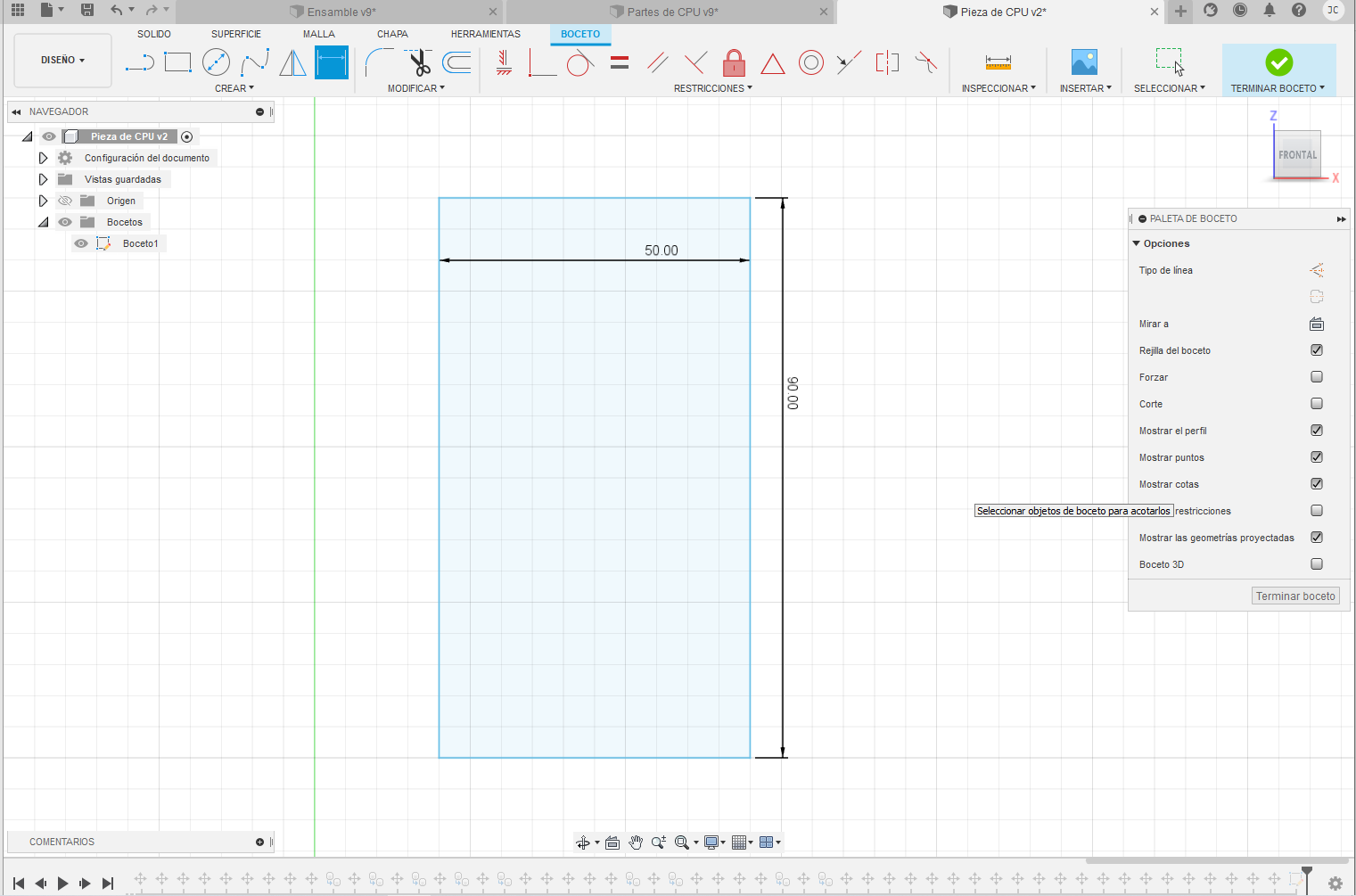Screen dimensions: 1356x896
Task: Activate the Sketch Dimension tool
Action: coord(332,62)
